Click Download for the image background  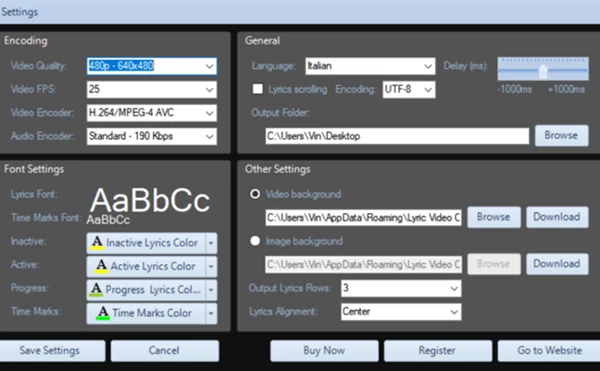[x=557, y=264]
